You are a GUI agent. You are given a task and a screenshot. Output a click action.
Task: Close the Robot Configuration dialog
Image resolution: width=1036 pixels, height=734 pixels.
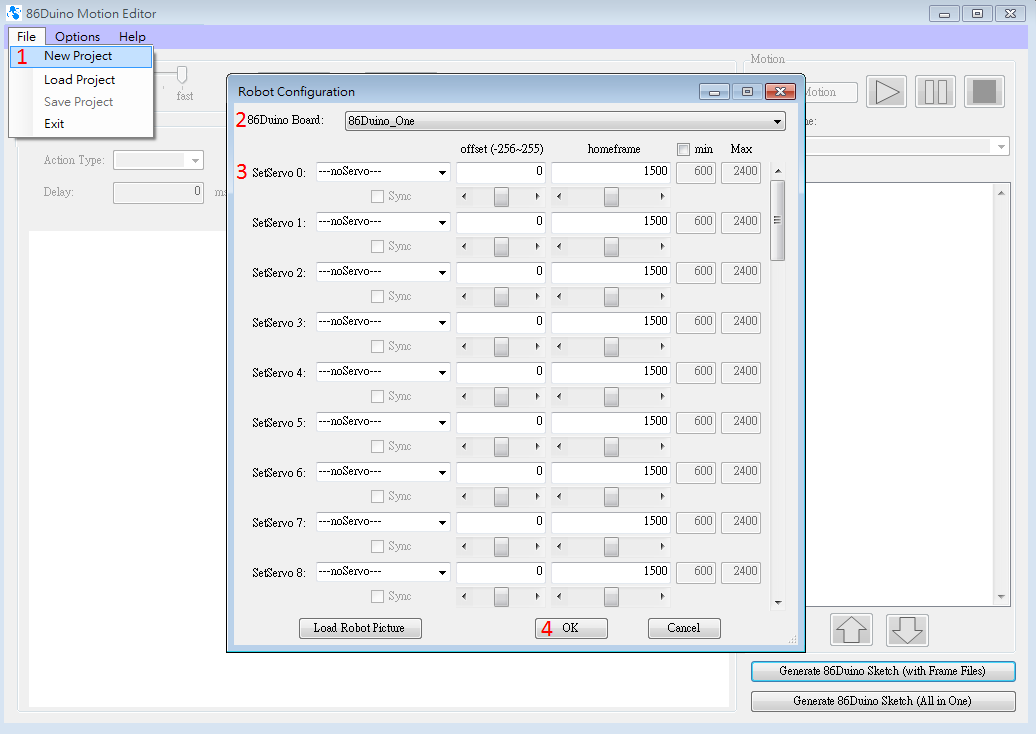click(x=780, y=91)
